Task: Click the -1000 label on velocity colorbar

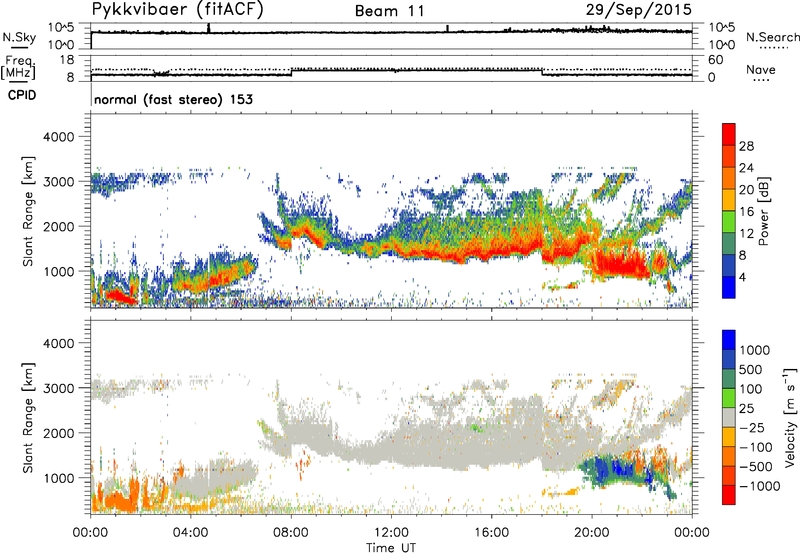Action: coord(759,486)
